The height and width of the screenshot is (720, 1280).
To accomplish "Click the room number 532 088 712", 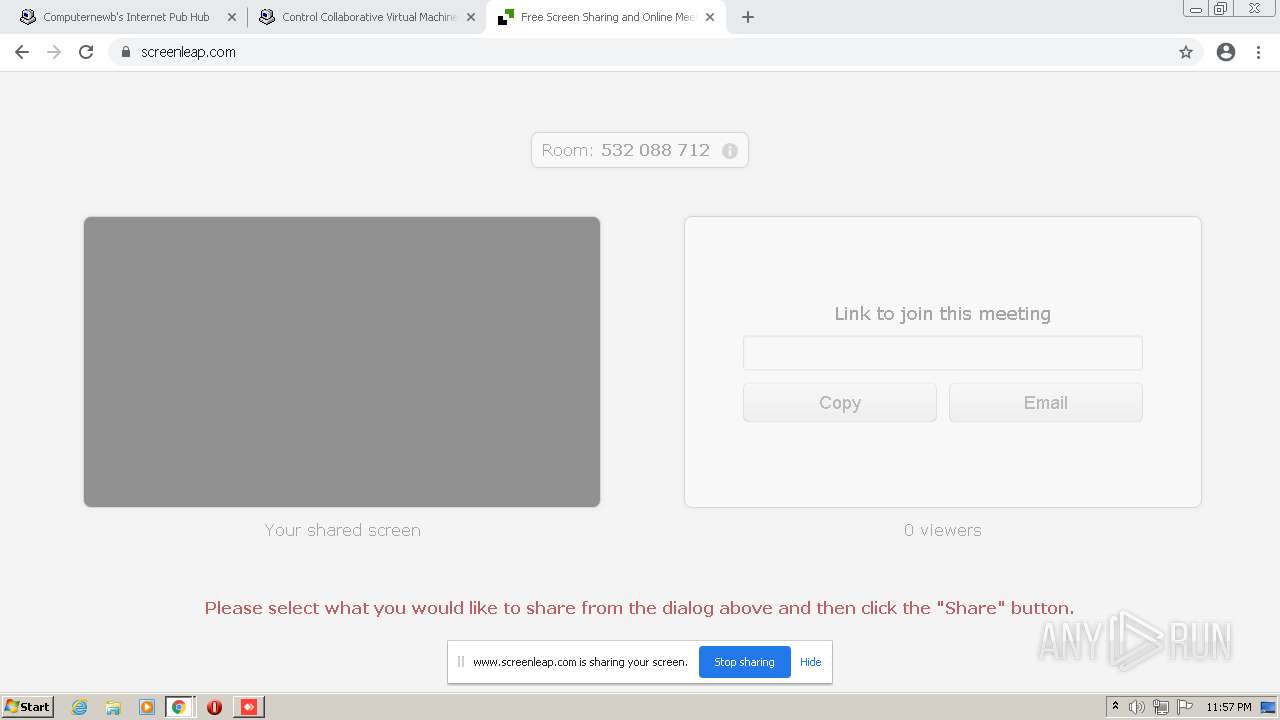I will [x=655, y=150].
